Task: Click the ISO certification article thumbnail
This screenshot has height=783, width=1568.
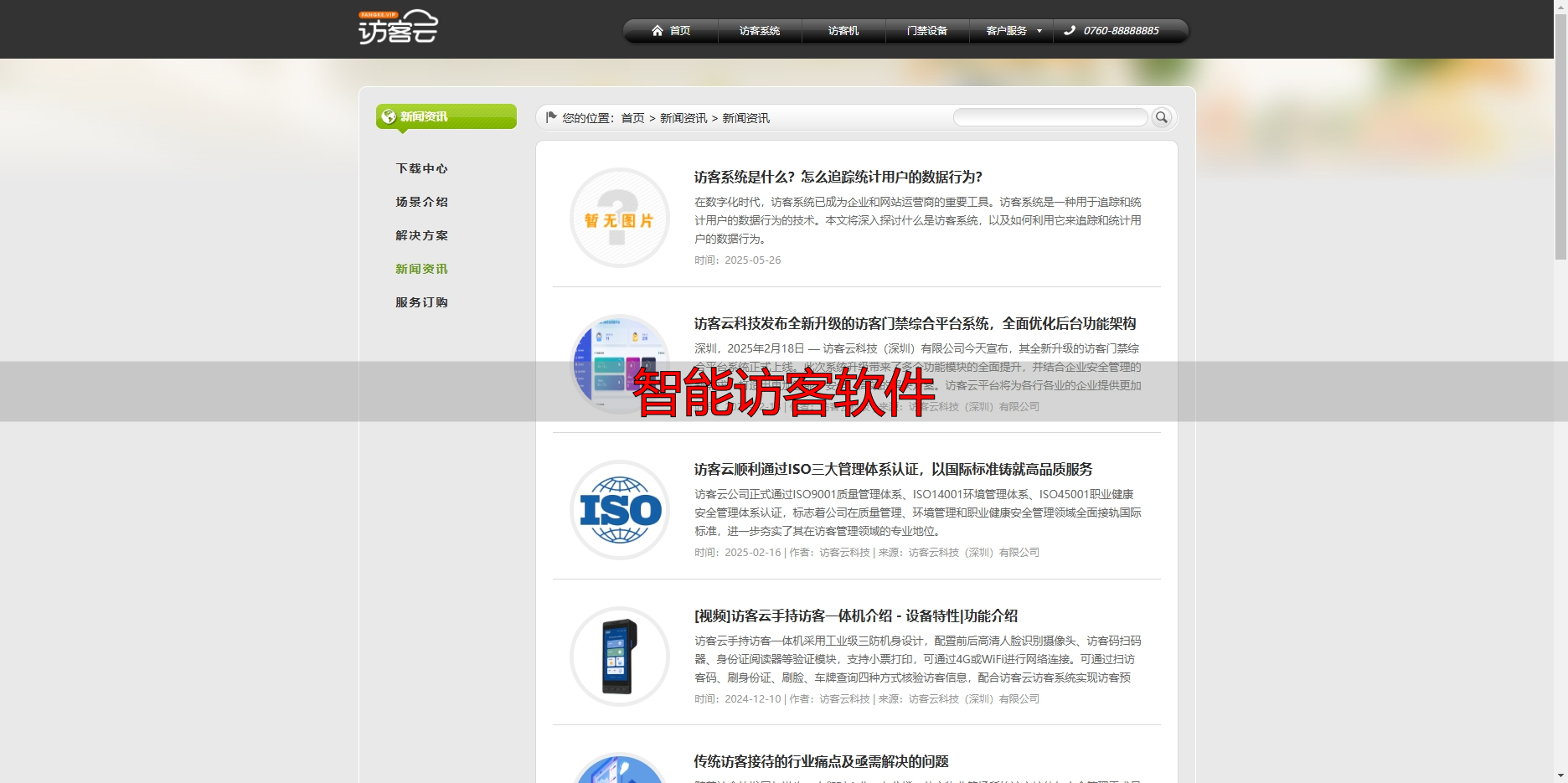Action: [620, 510]
